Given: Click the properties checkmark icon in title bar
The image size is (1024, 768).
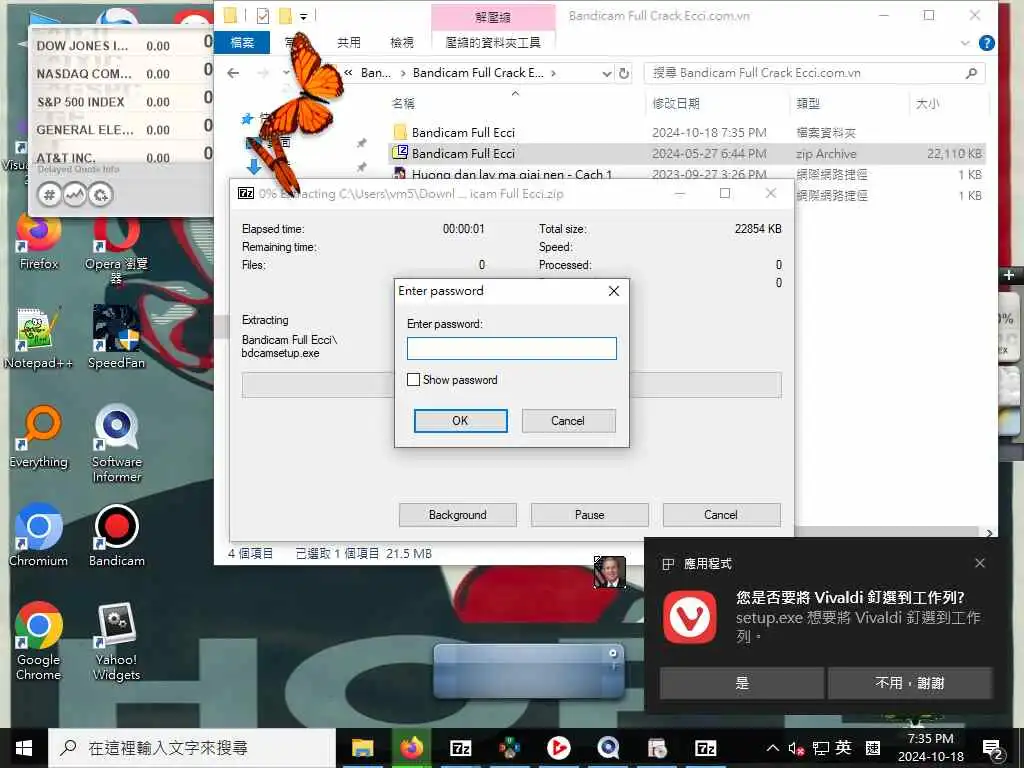Looking at the screenshot, I should [263, 16].
